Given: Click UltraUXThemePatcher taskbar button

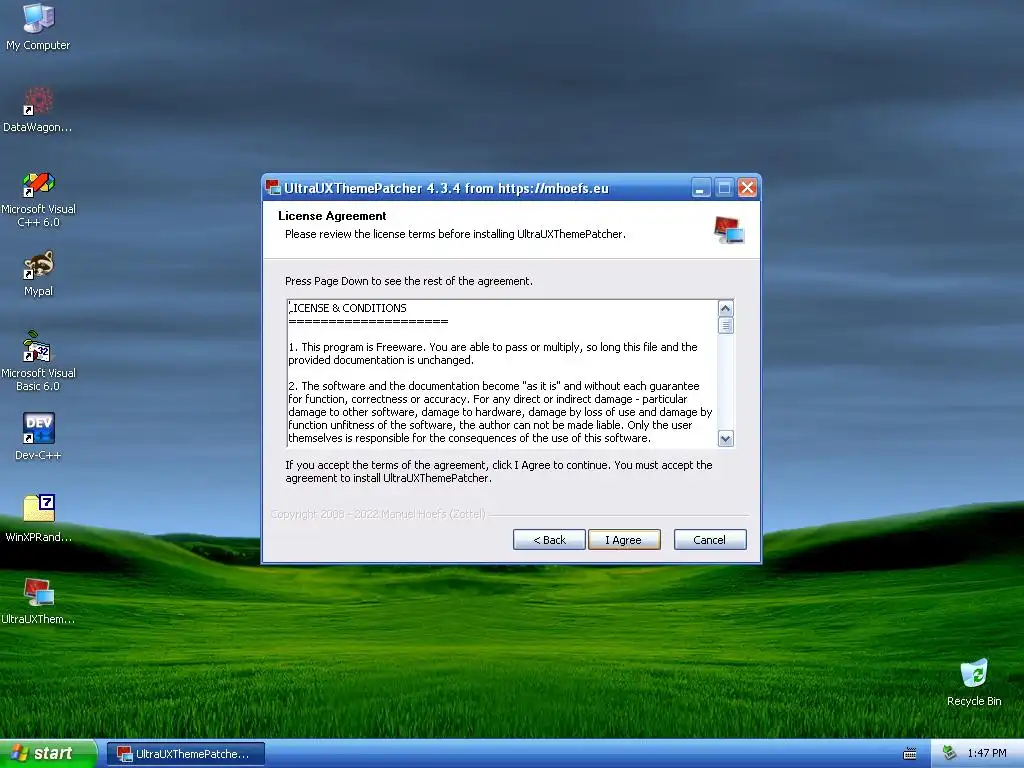Looking at the screenshot, I should pos(186,754).
